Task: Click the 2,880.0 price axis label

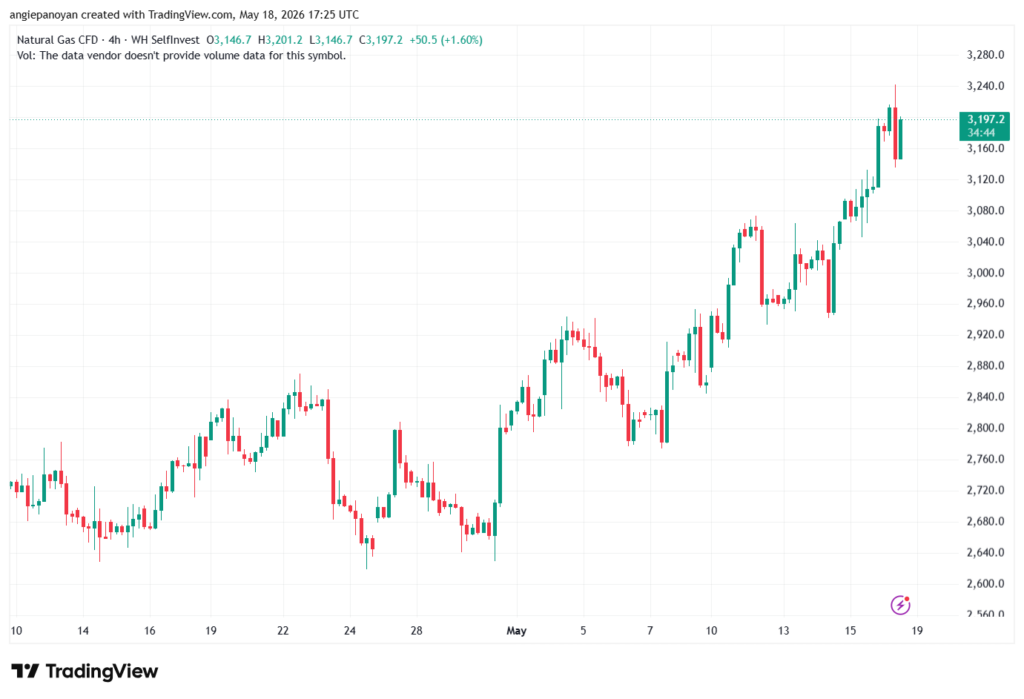Action: tap(985, 366)
